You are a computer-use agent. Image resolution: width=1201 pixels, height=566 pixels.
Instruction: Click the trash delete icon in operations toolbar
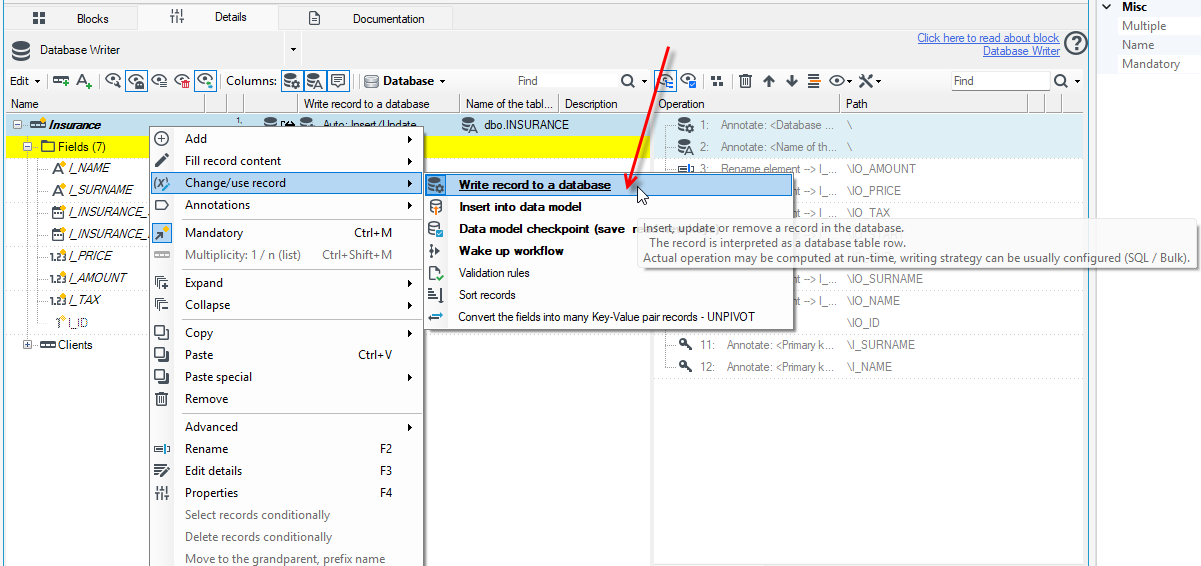point(746,81)
